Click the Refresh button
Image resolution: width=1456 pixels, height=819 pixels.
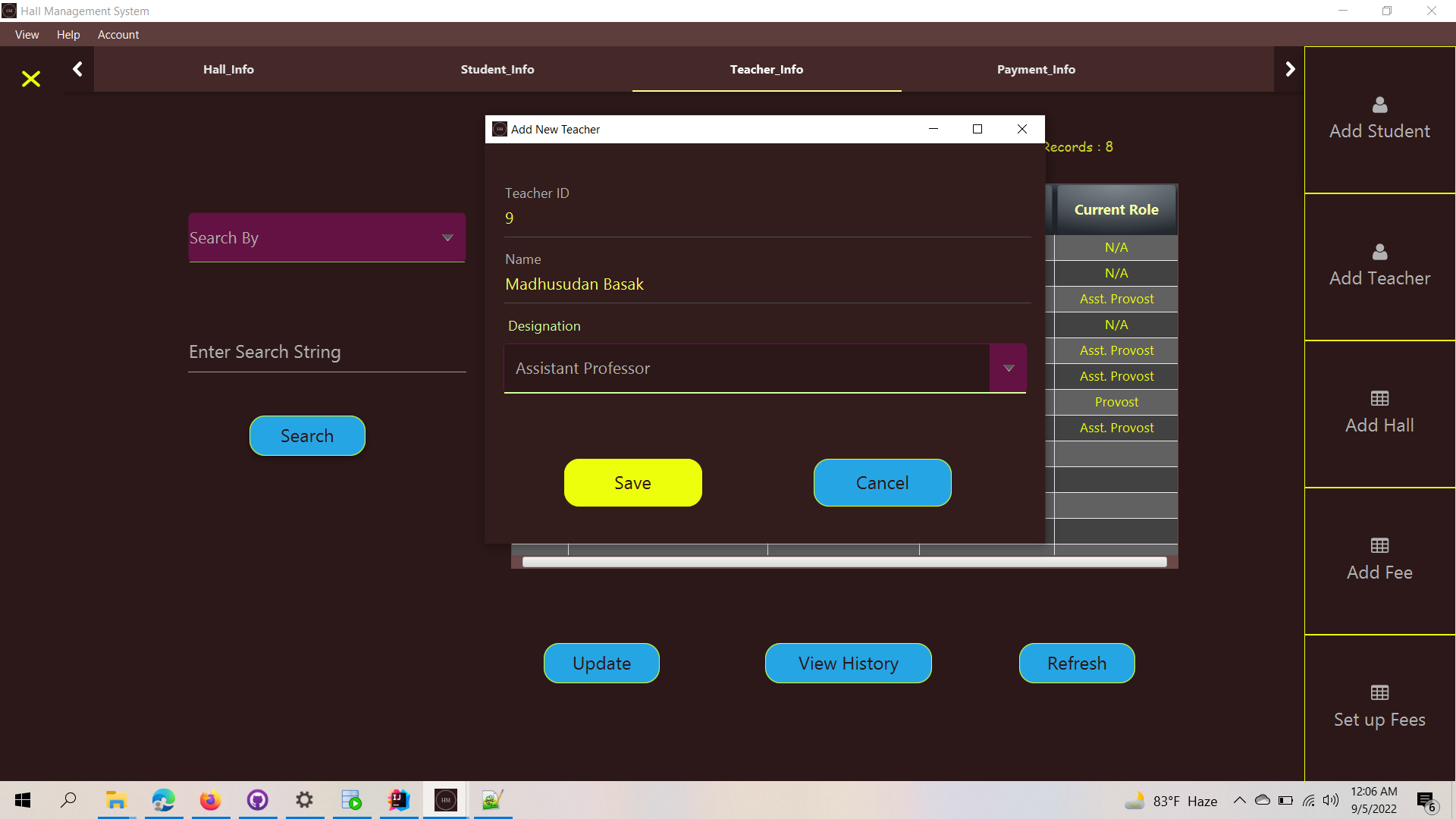pos(1077,663)
